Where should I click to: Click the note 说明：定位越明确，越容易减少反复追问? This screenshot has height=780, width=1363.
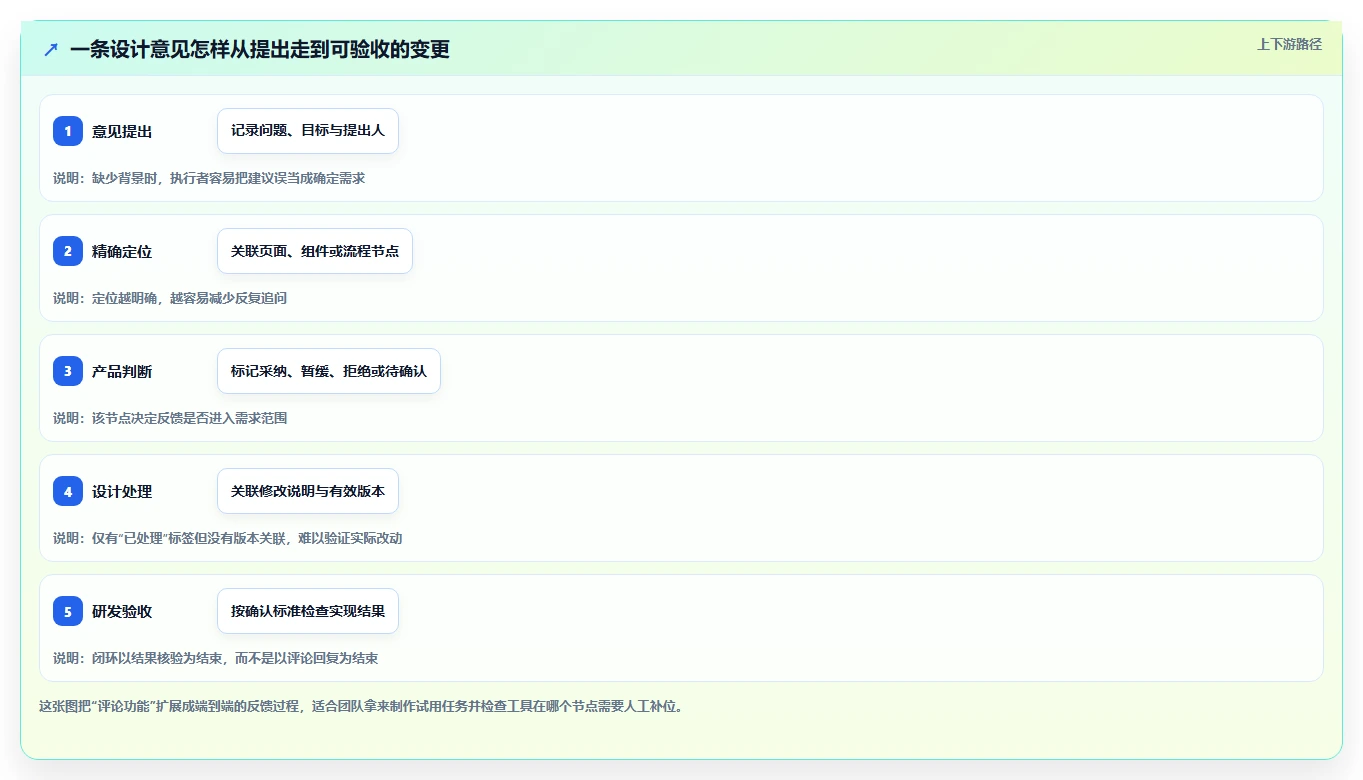(x=170, y=298)
